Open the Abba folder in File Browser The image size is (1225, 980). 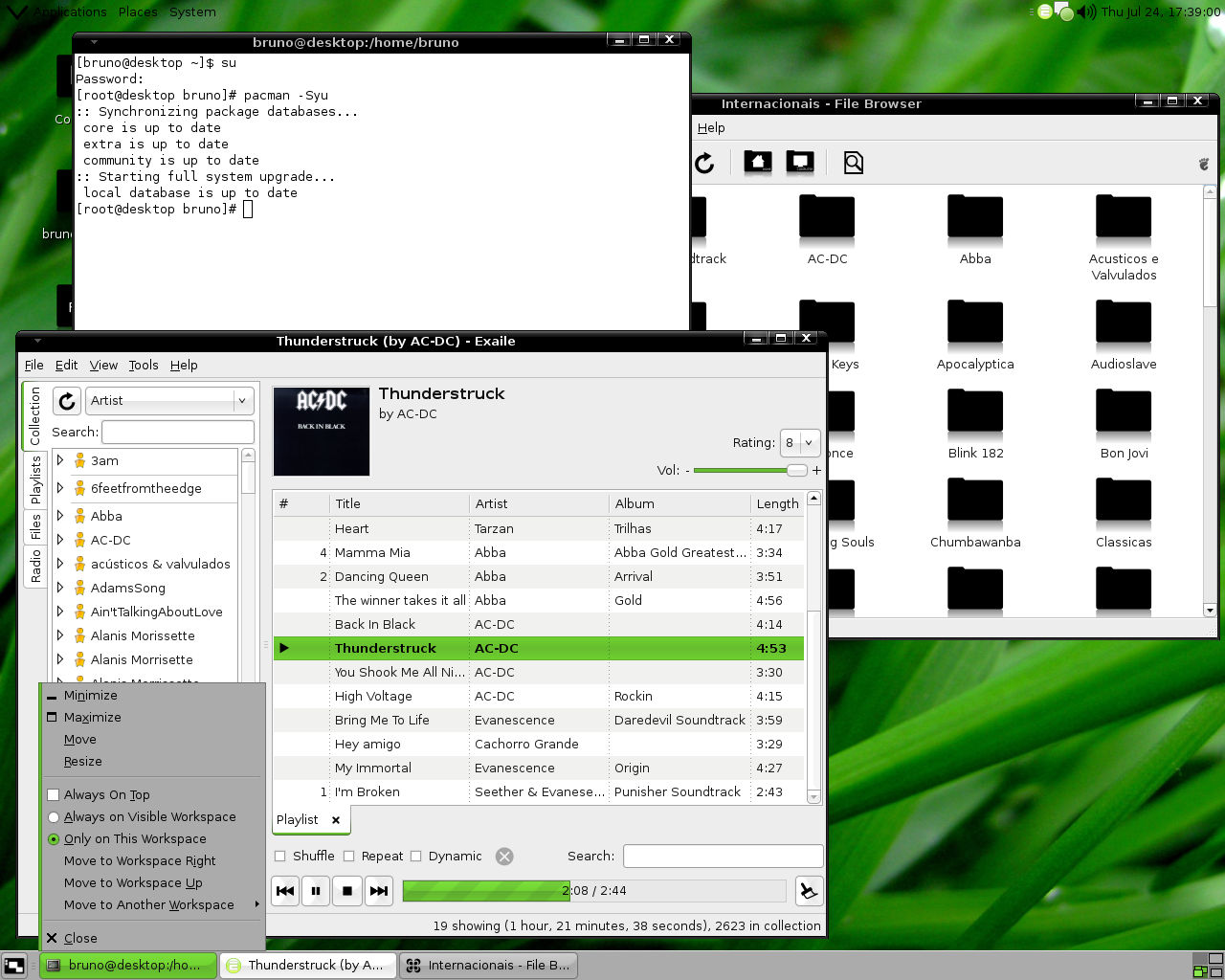point(975,230)
